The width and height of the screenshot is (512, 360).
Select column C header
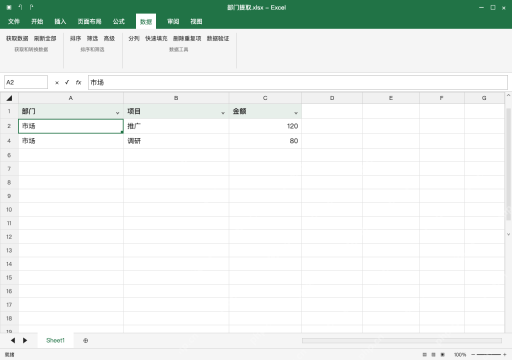[x=265, y=98]
